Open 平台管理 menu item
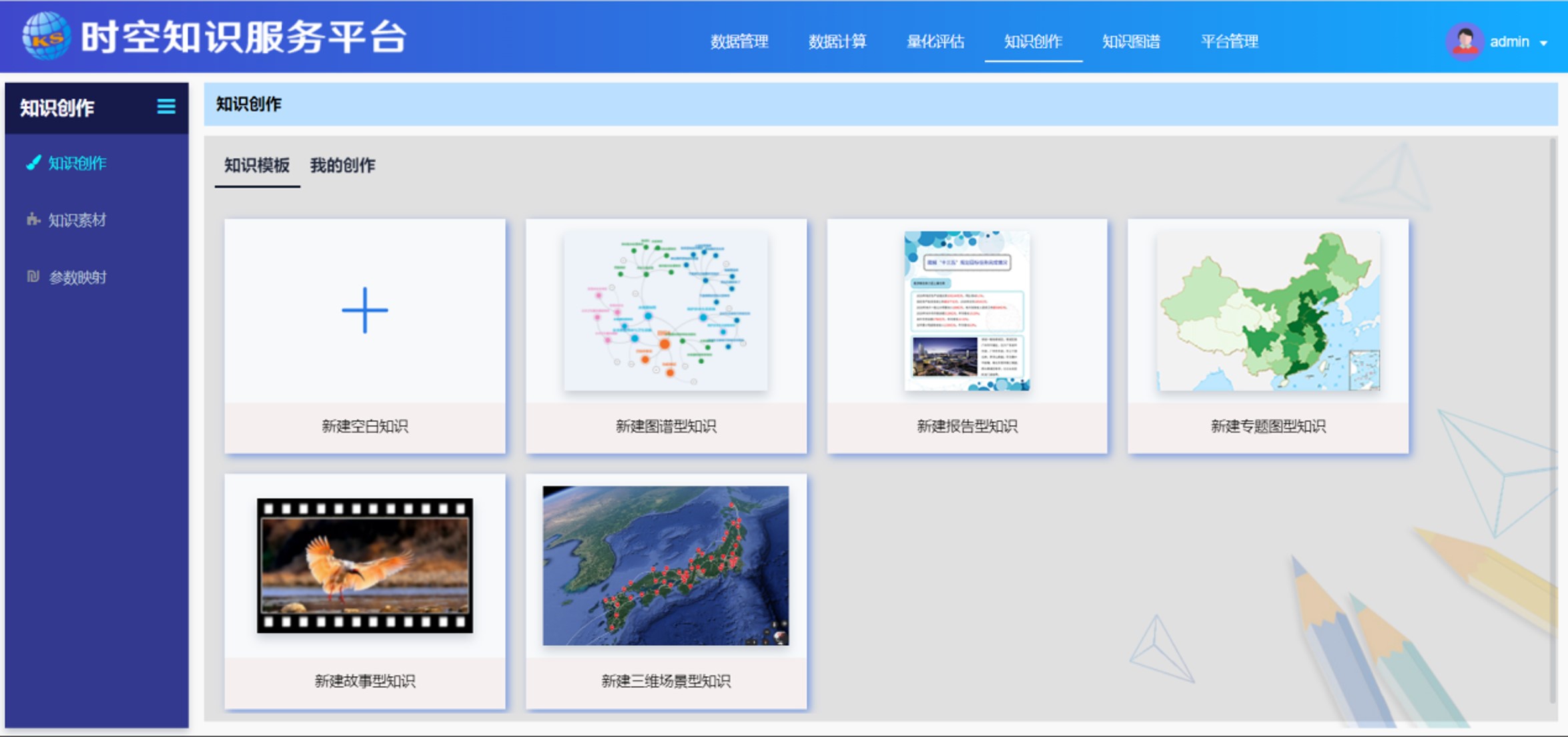The image size is (1568, 737). coord(1229,41)
